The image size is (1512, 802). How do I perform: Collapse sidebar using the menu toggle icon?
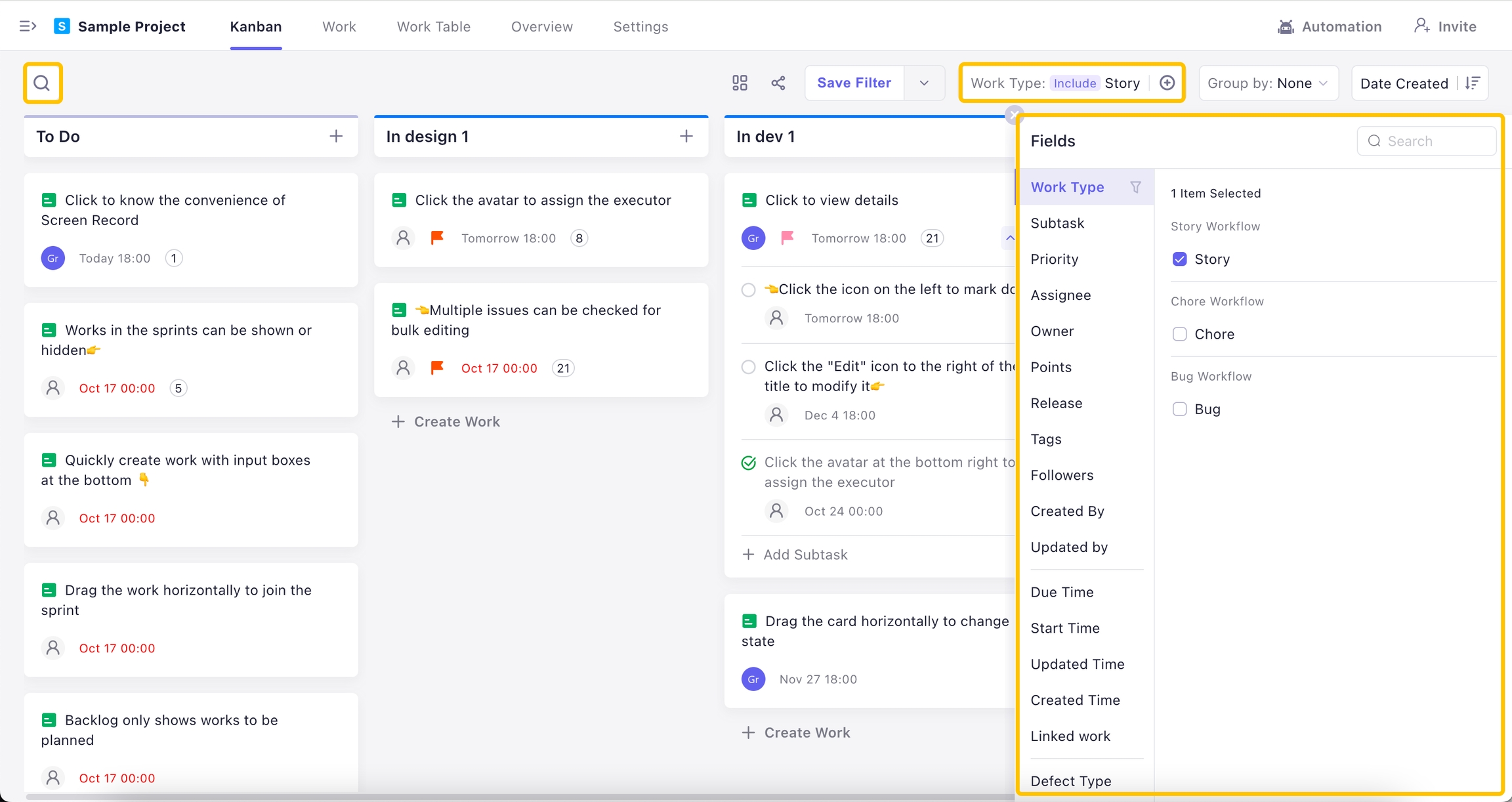(28, 26)
